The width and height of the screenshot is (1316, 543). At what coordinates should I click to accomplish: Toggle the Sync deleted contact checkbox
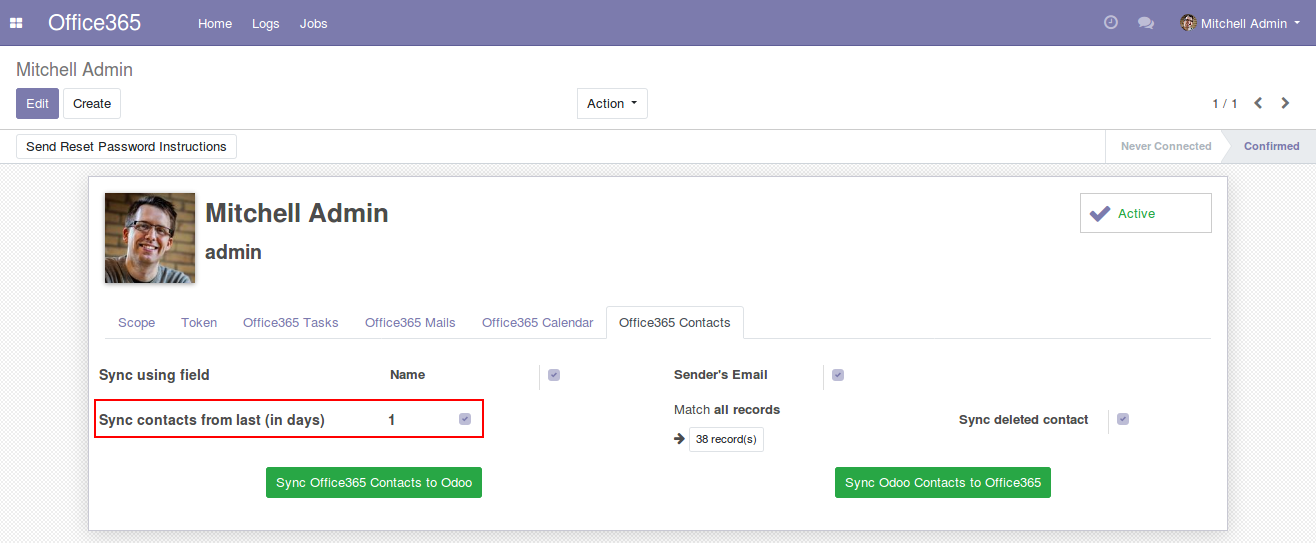(1123, 419)
